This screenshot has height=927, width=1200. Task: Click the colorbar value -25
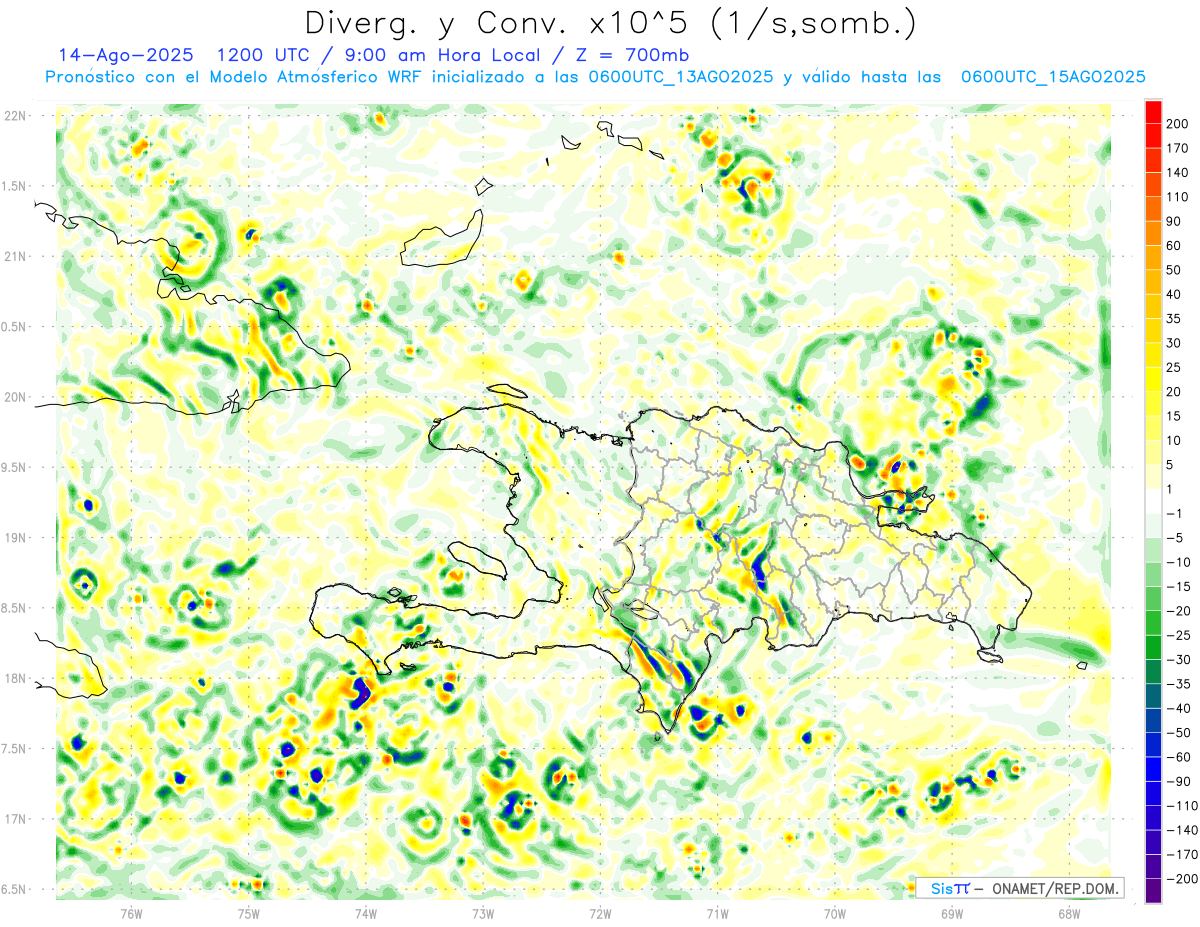[x=1178, y=635]
